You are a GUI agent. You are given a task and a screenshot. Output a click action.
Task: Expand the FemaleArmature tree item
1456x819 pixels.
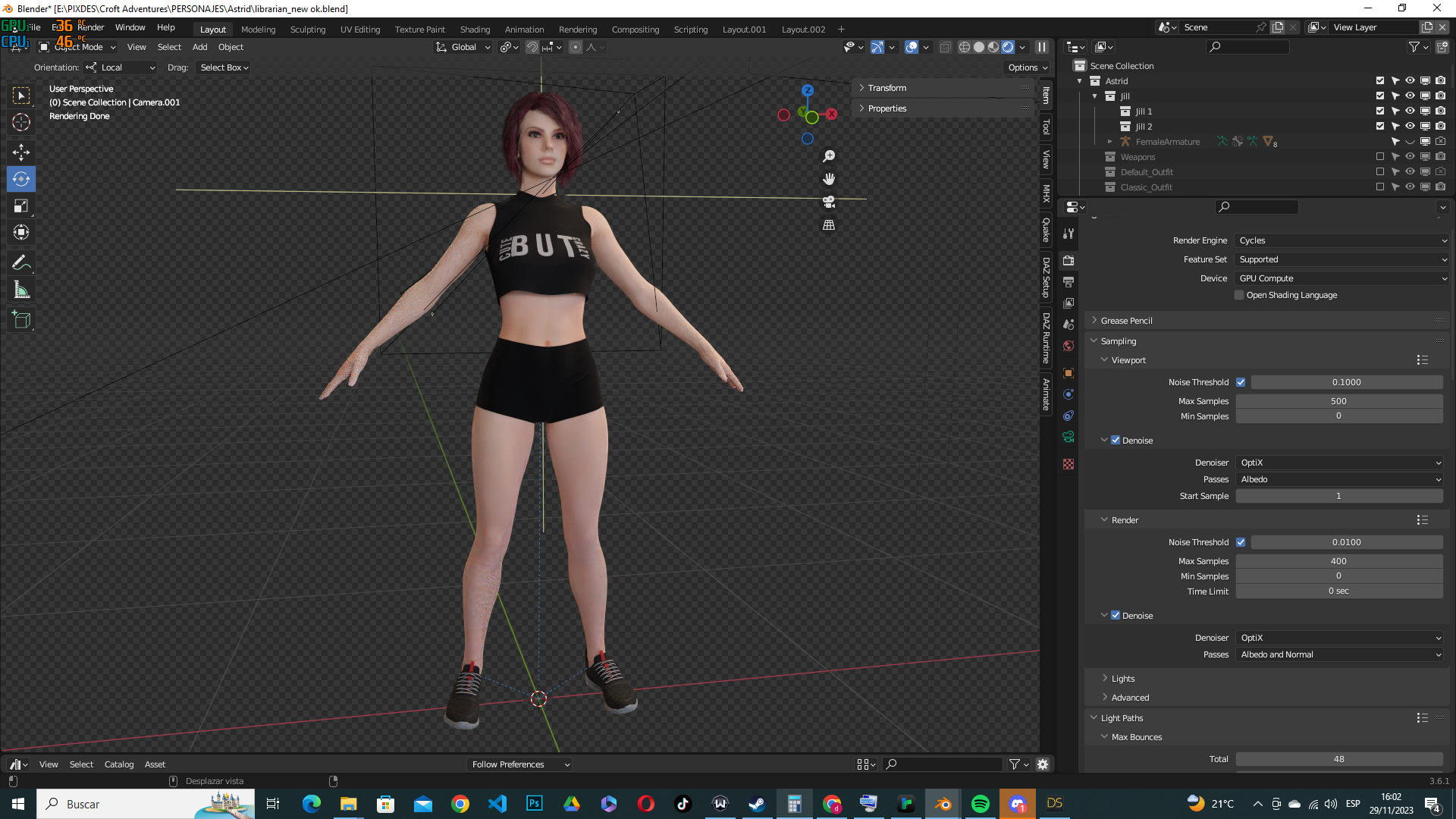(1110, 142)
